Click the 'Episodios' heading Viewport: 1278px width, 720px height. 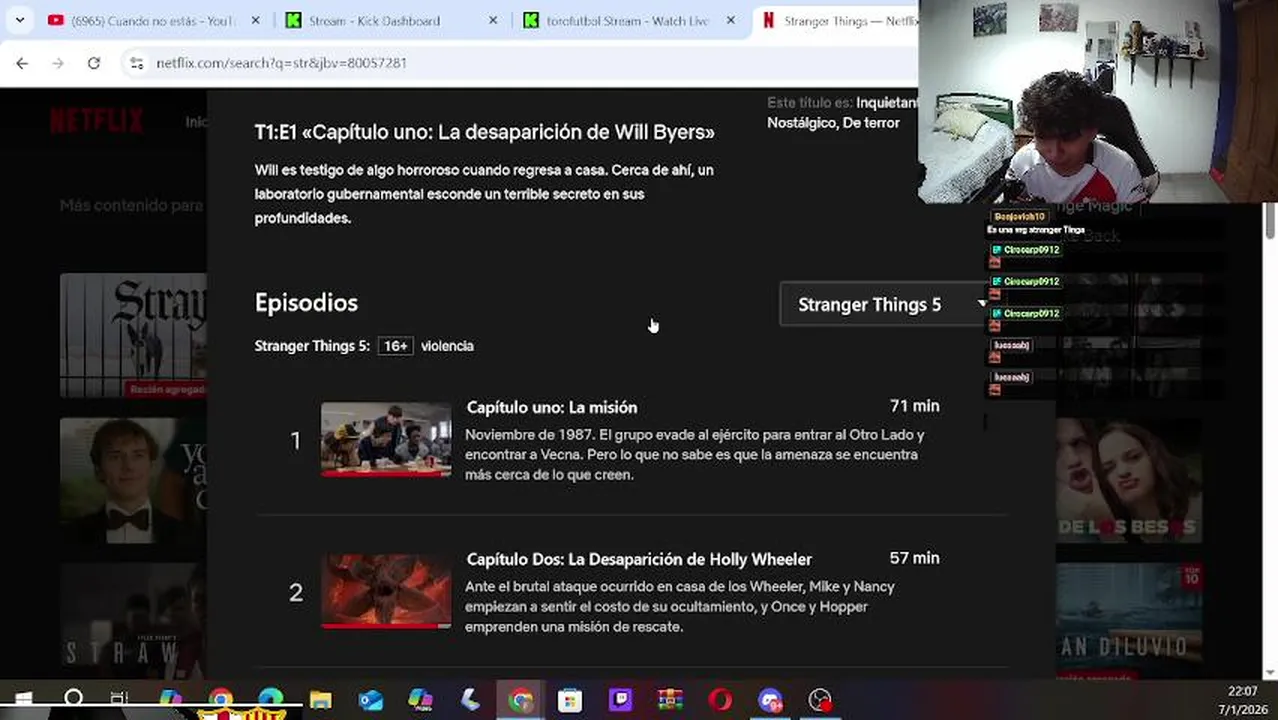click(x=306, y=303)
